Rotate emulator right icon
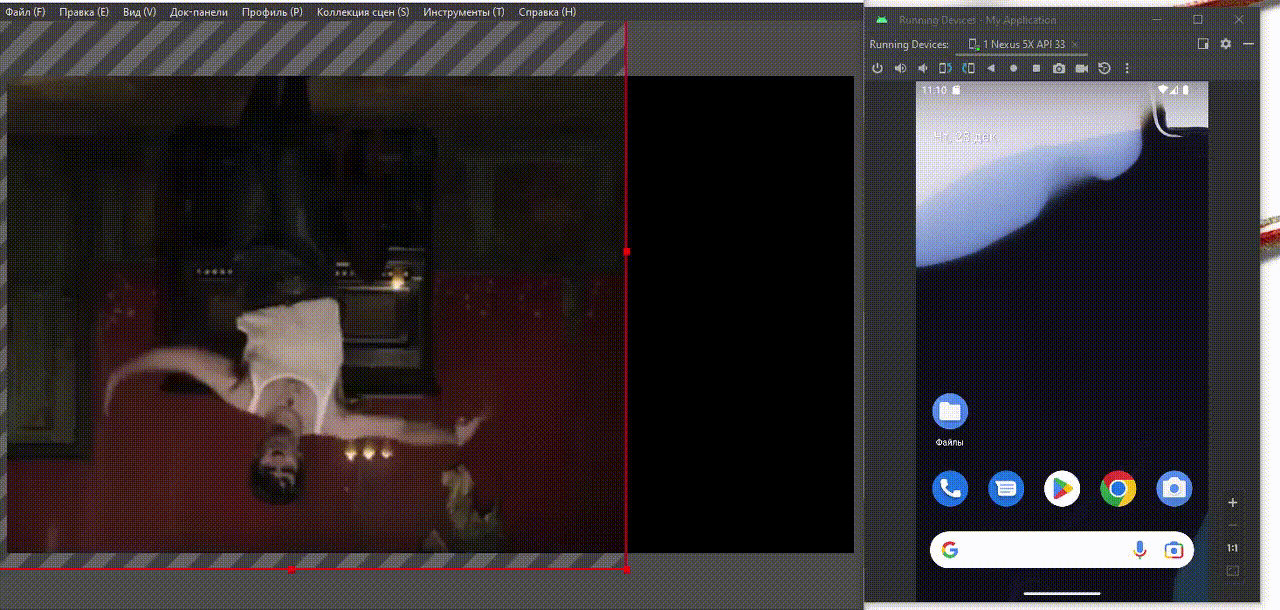Screen dimensions: 1280x610 [x=968, y=68]
